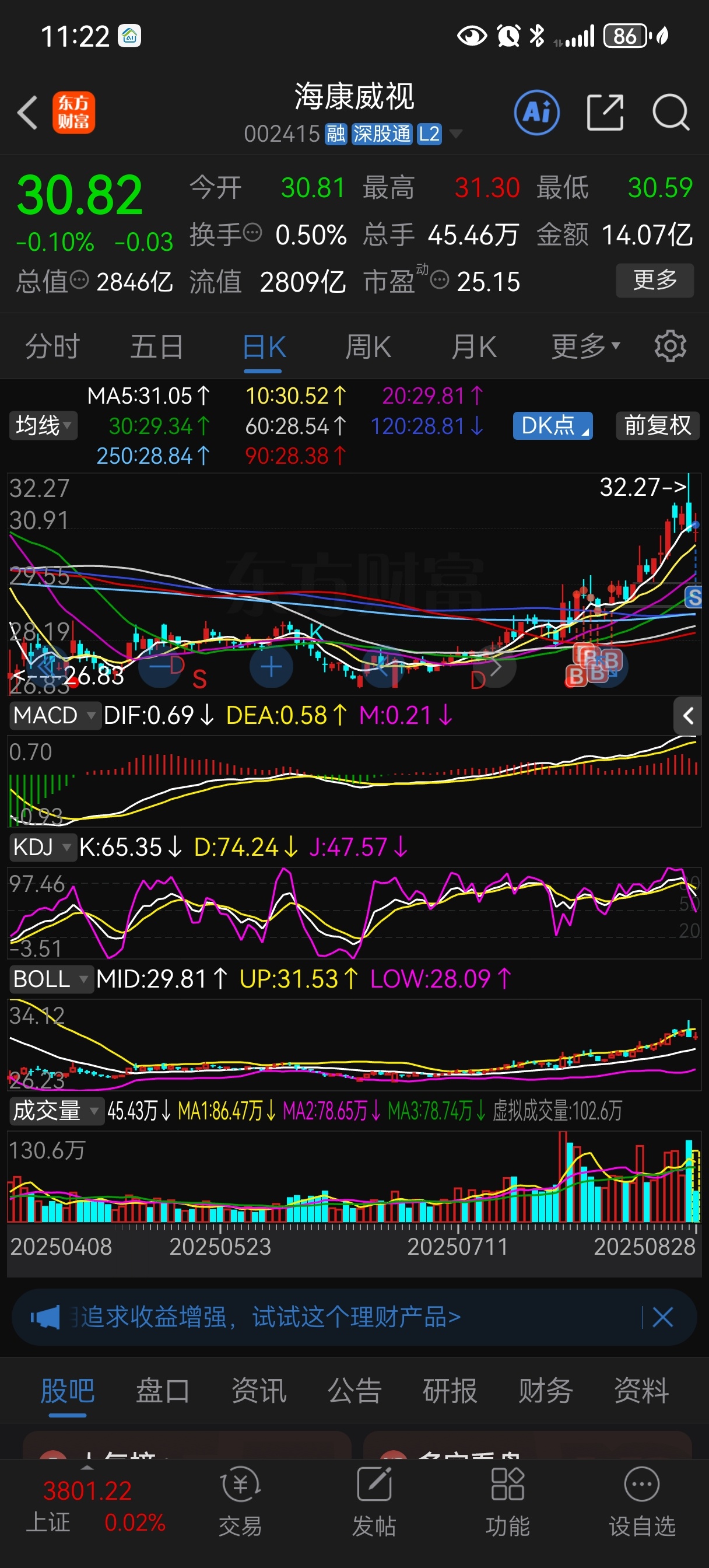The width and height of the screenshot is (709, 1568).
Task: Open the 研报 tab
Action: 450,1391
